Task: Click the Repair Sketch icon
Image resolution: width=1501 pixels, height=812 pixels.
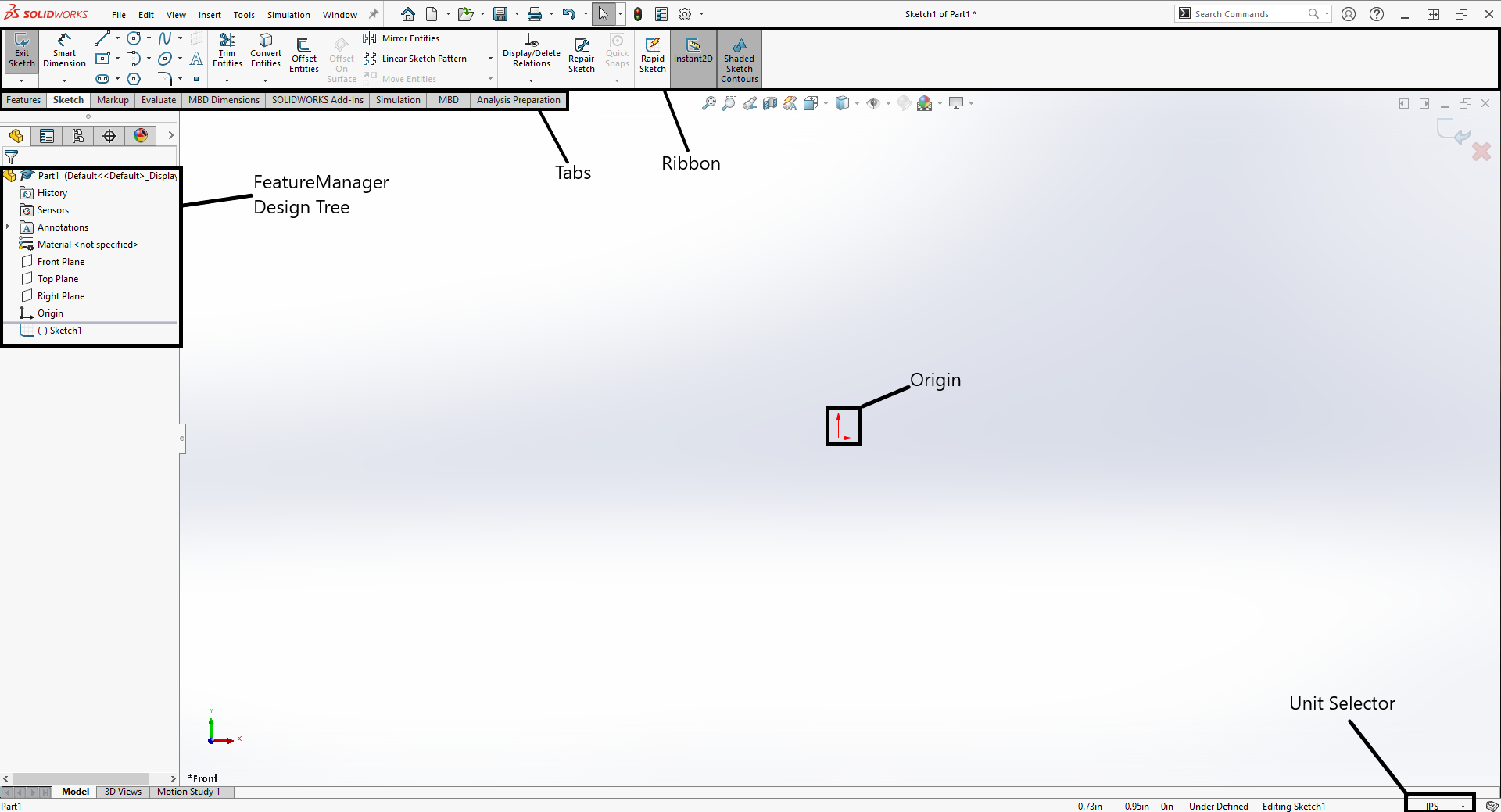Action: (581, 55)
